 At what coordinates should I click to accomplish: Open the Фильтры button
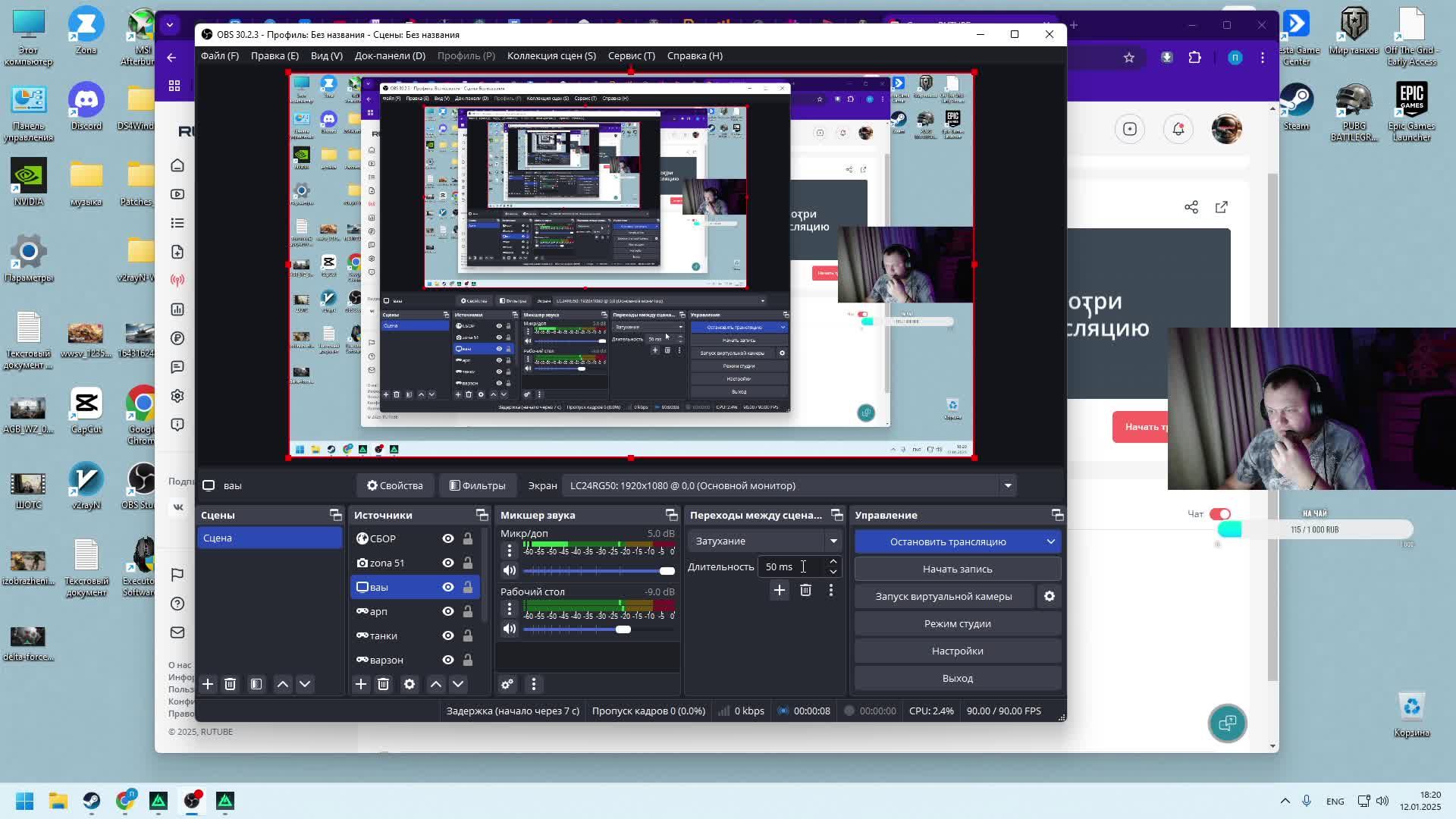click(477, 485)
